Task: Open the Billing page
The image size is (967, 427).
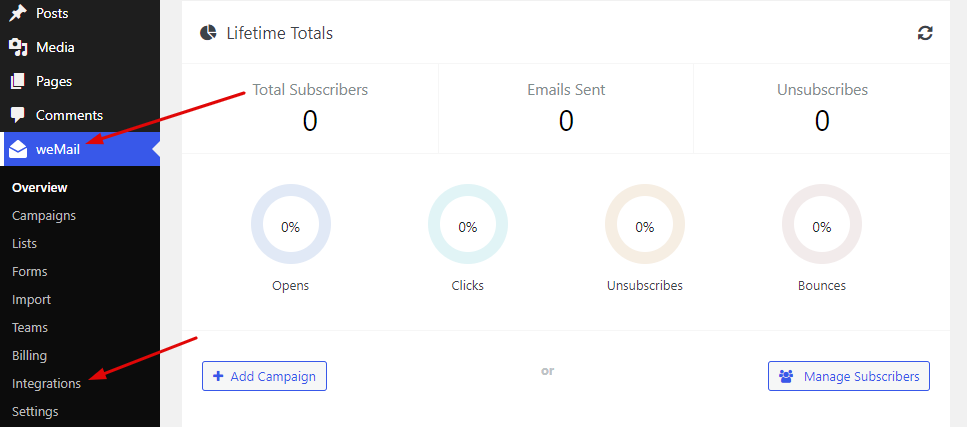Action: pyautogui.click(x=30, y=355)
